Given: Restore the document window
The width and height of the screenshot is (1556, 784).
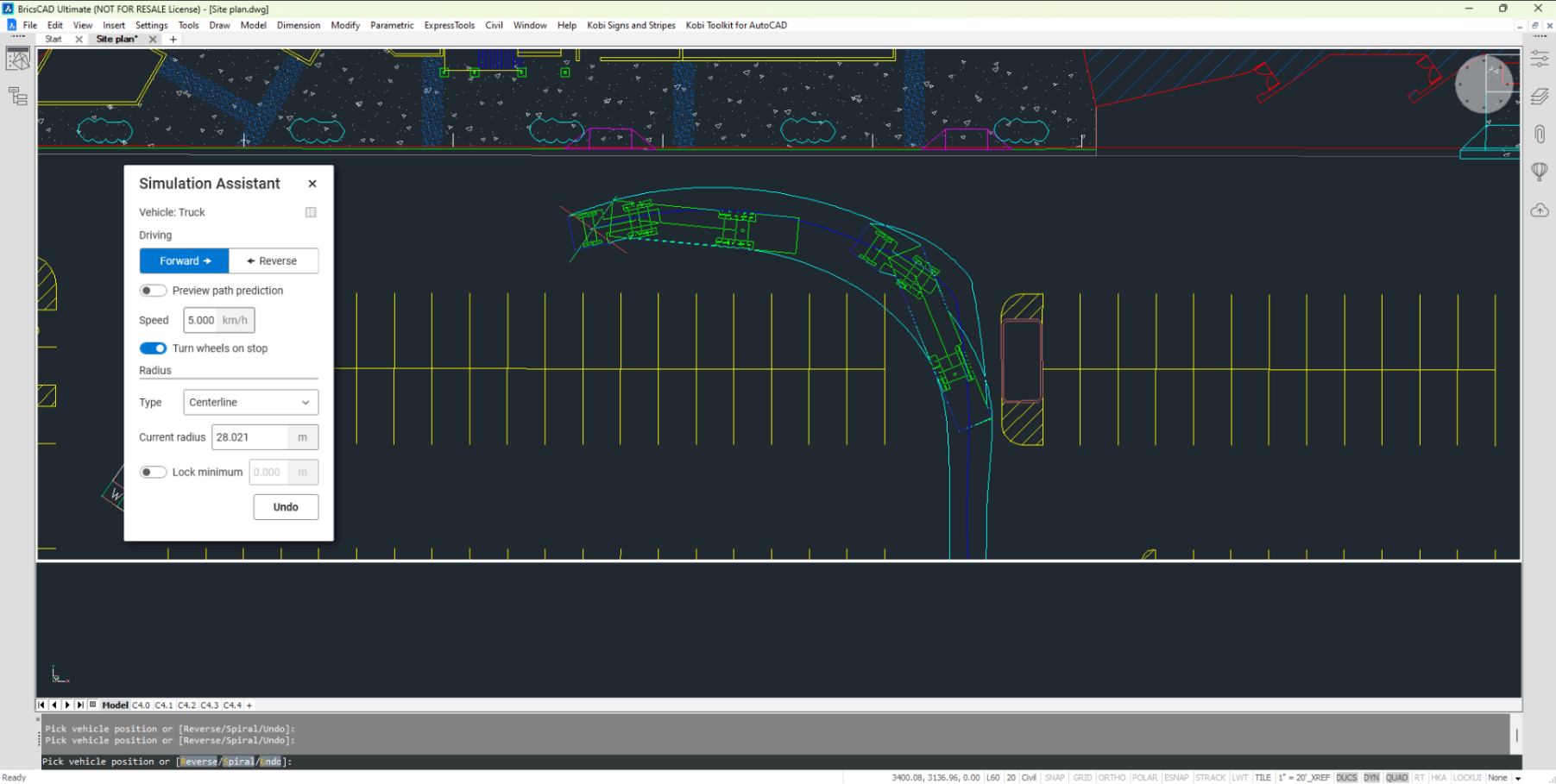Looking at the screenshot, I should coord(1534,25).
